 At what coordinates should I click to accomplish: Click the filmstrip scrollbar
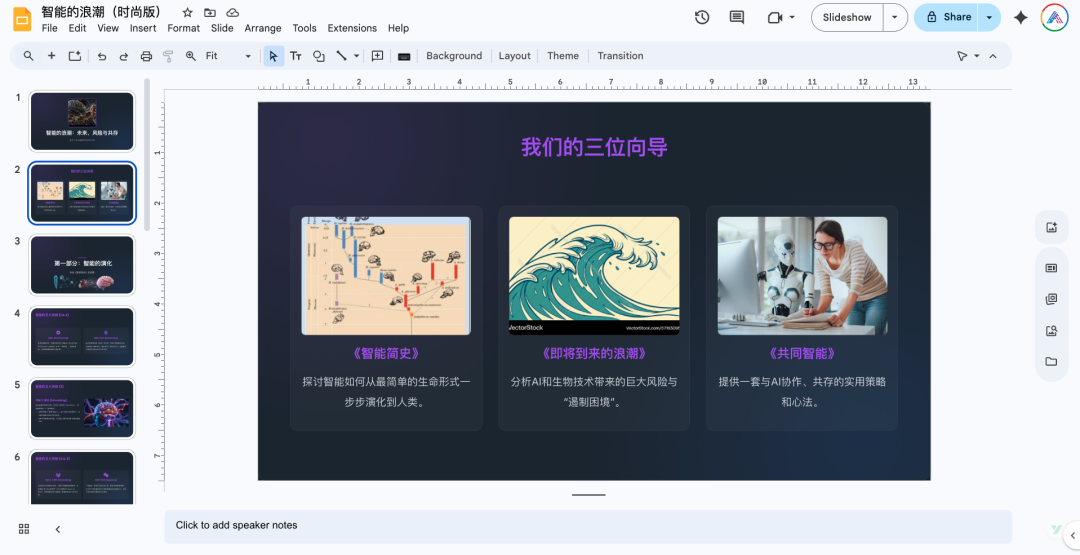click(x=147, y=154)
